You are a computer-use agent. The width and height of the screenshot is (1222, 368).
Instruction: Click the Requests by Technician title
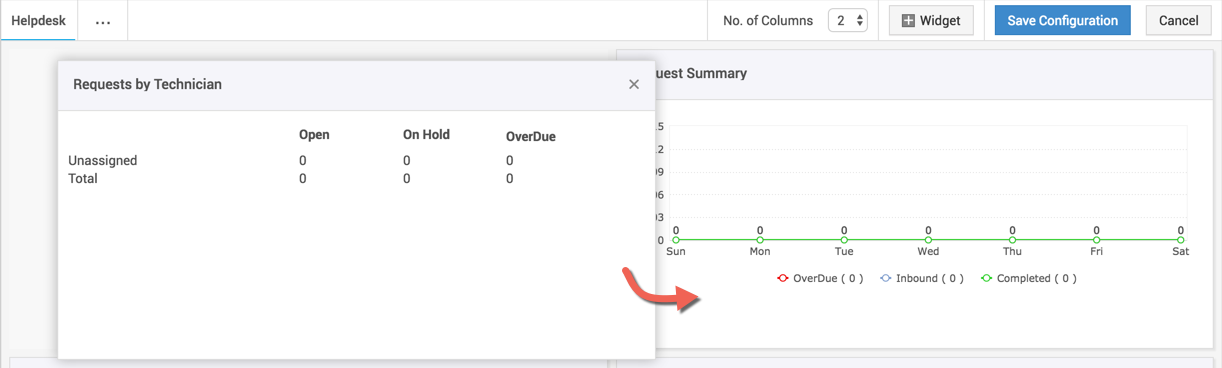(x=148, y=84)
